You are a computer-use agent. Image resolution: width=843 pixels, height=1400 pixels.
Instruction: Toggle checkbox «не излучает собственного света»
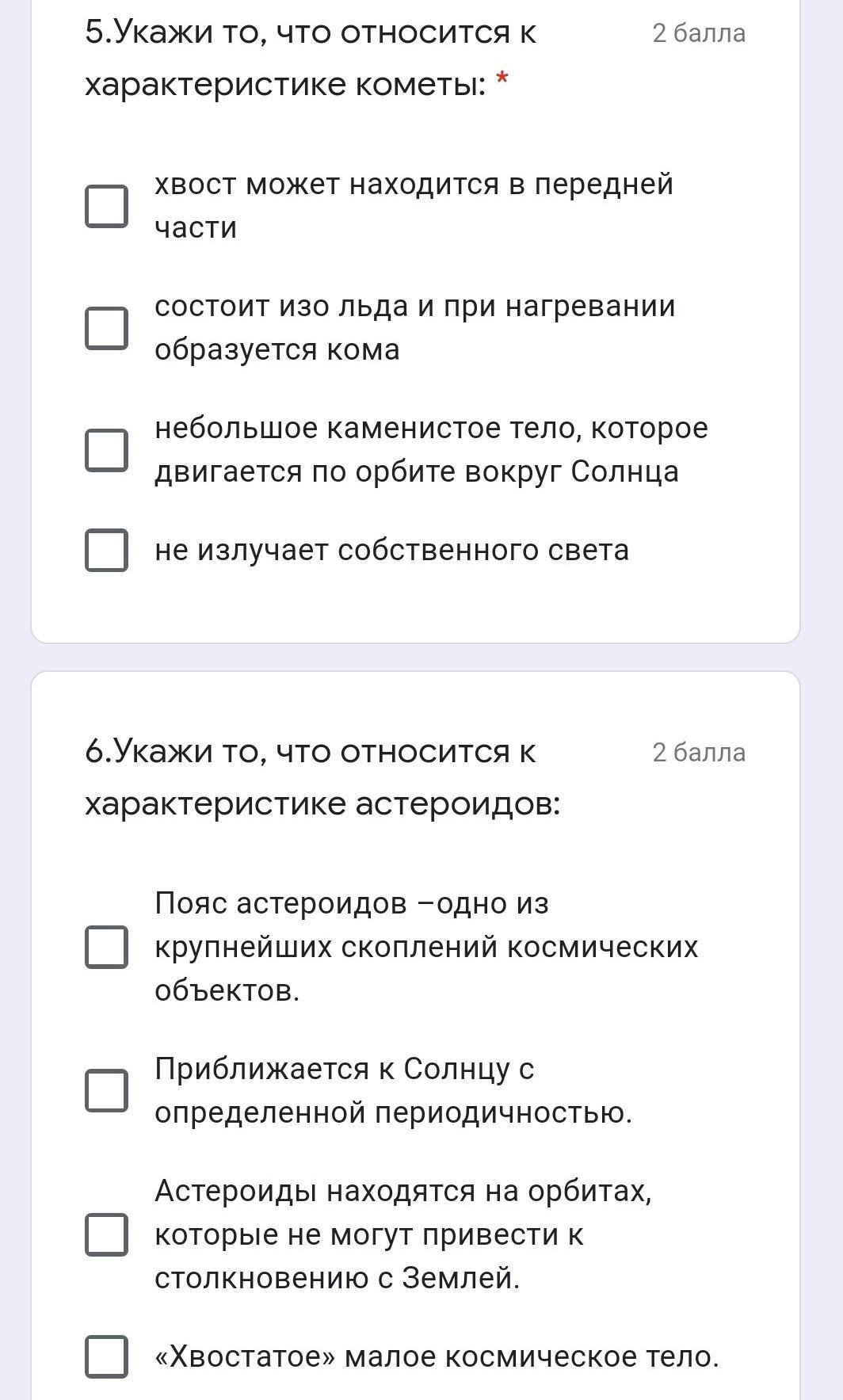point(106,550)
